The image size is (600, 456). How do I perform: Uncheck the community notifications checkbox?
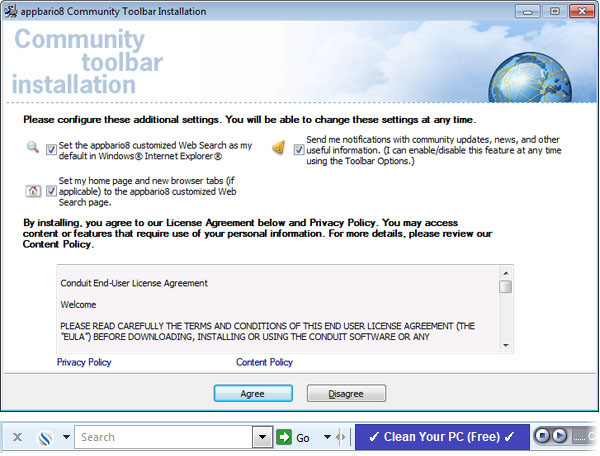click(299, 150)
